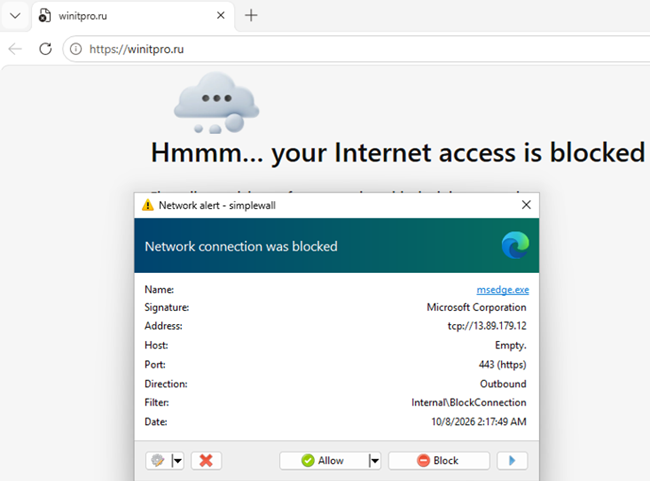Click the Edge logo in alert header
650x481 pixels.
[515, 245]
